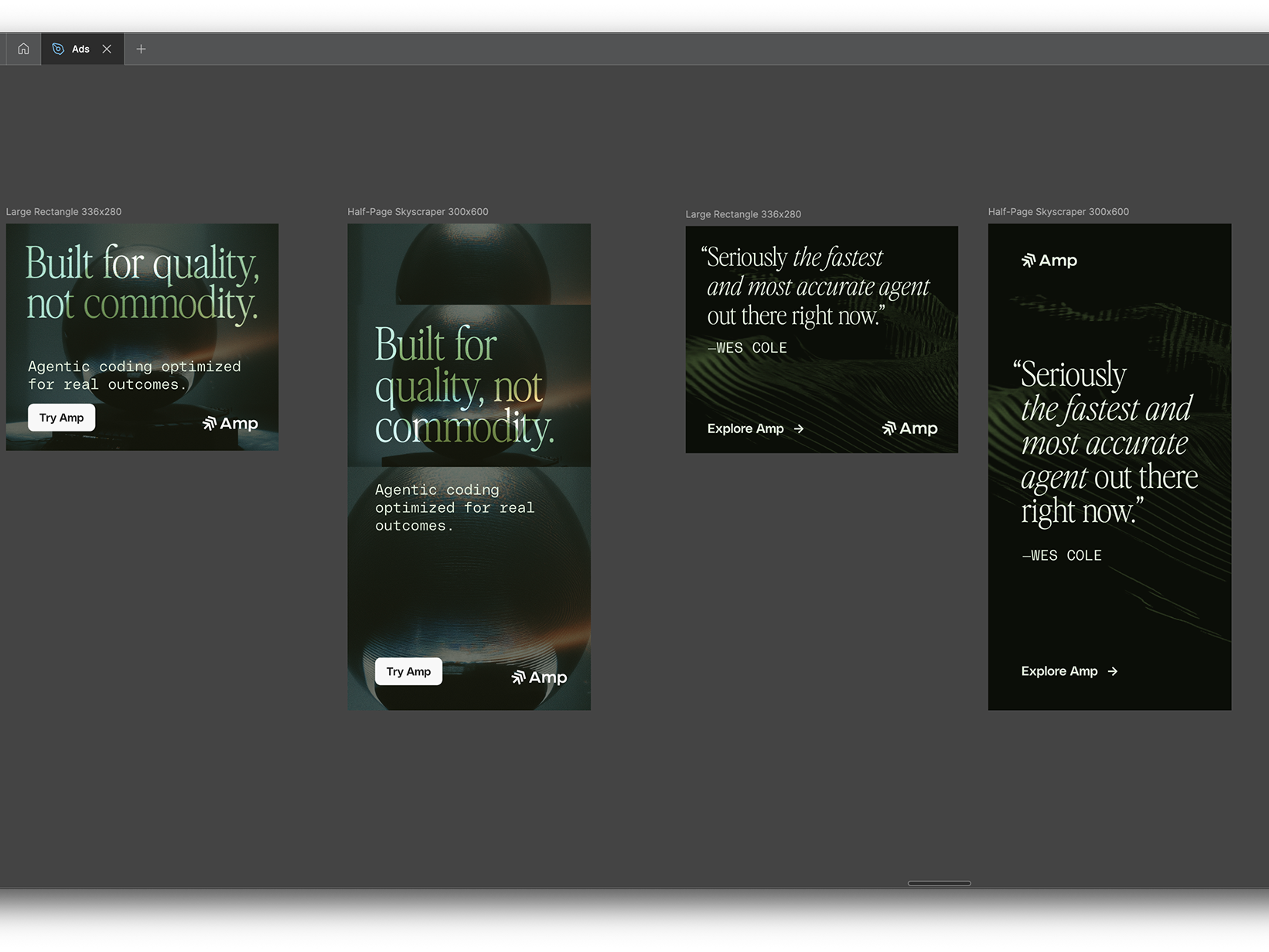The width and height of the screenshot is (1269, 952).
Task: Select the 'Seriously the fastest' quote in rectangle ad
Action: (815, 287)
